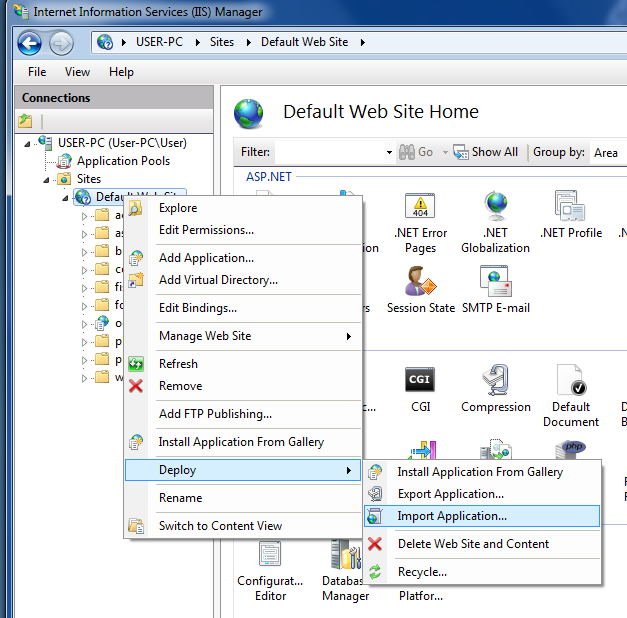The image size is (627, 618).
Task: Open the Default Document icon
Action: point(570,381)
